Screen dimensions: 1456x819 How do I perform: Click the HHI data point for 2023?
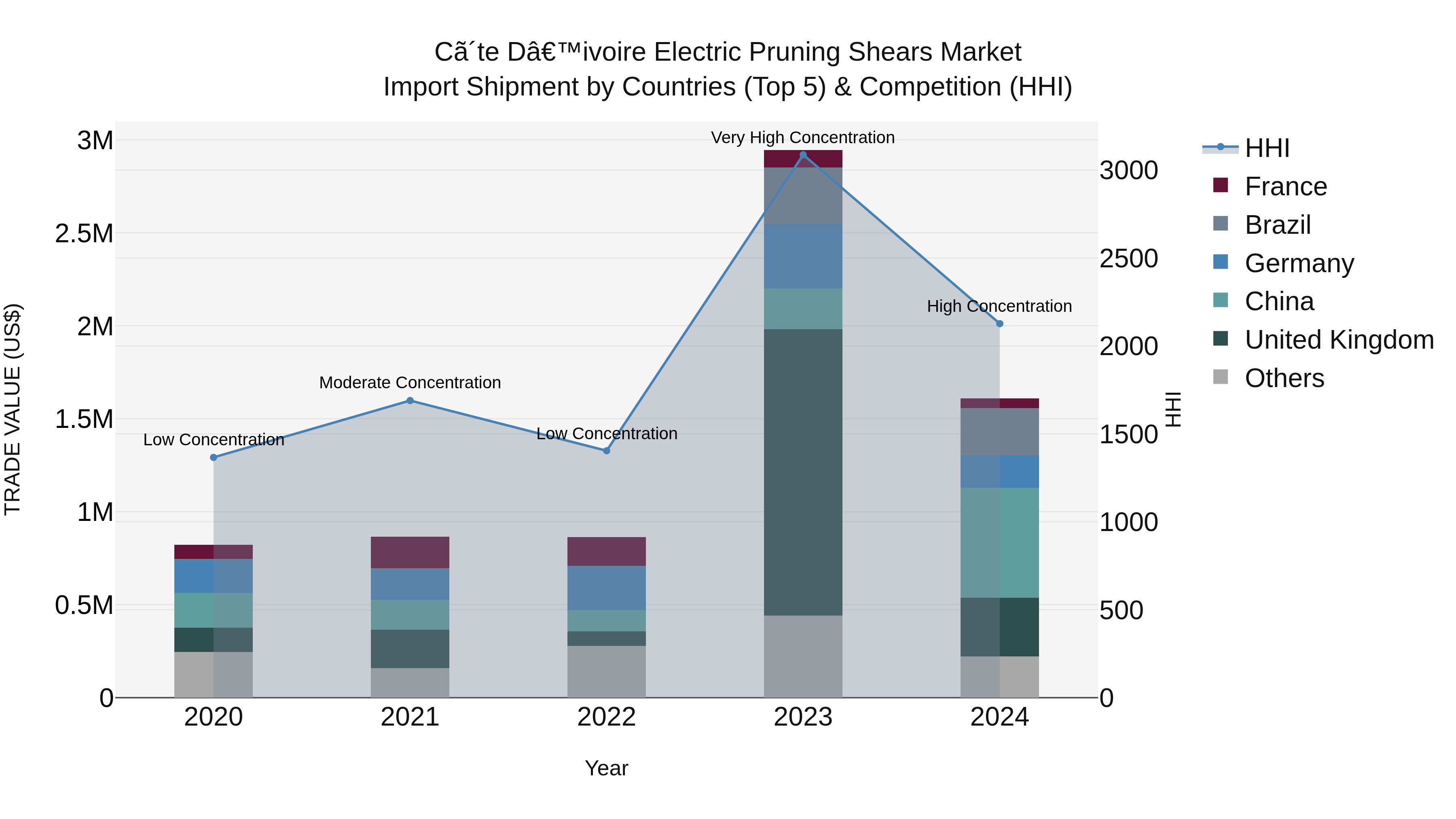802,155
